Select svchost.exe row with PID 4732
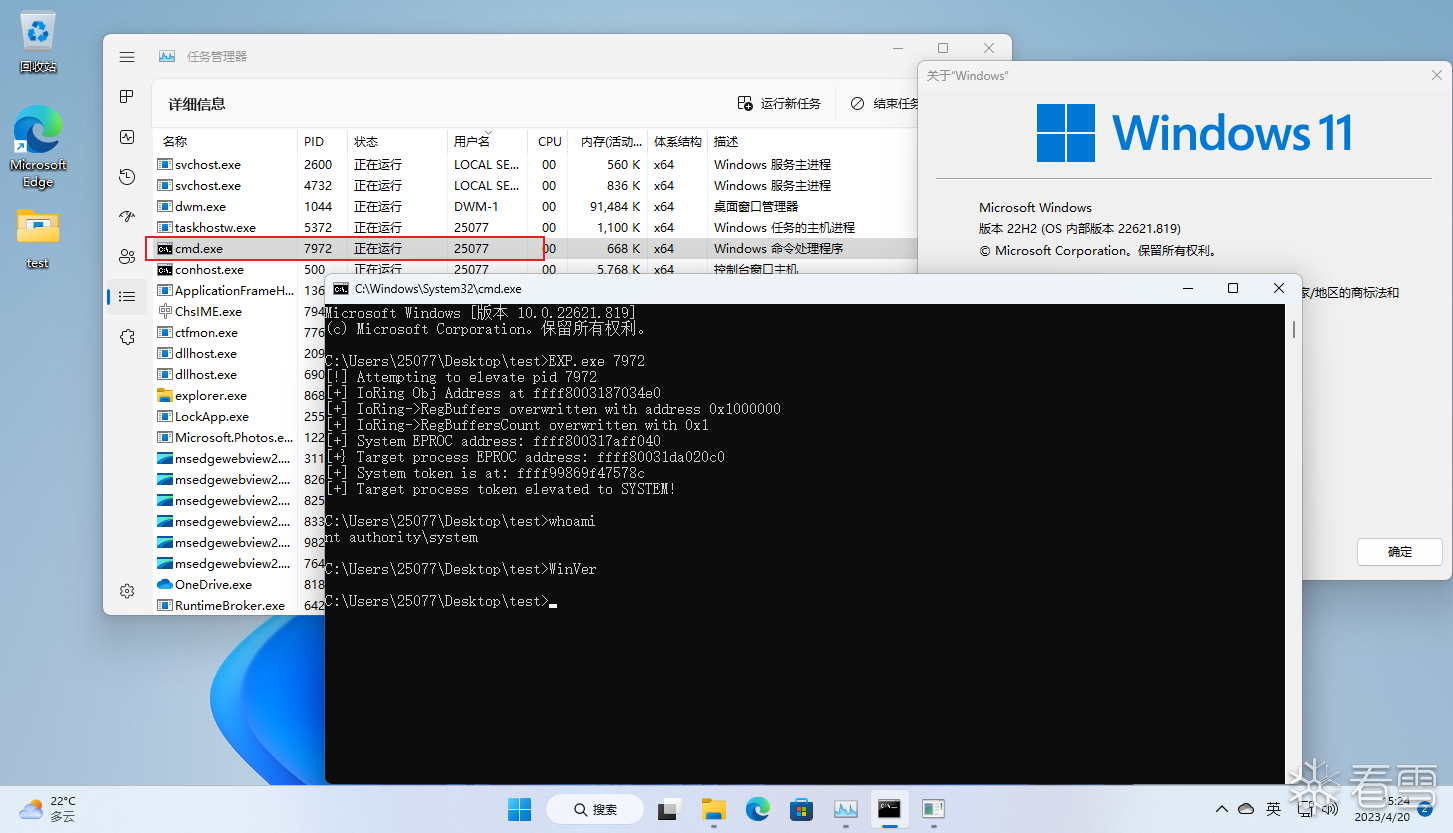 coord(535,185)
